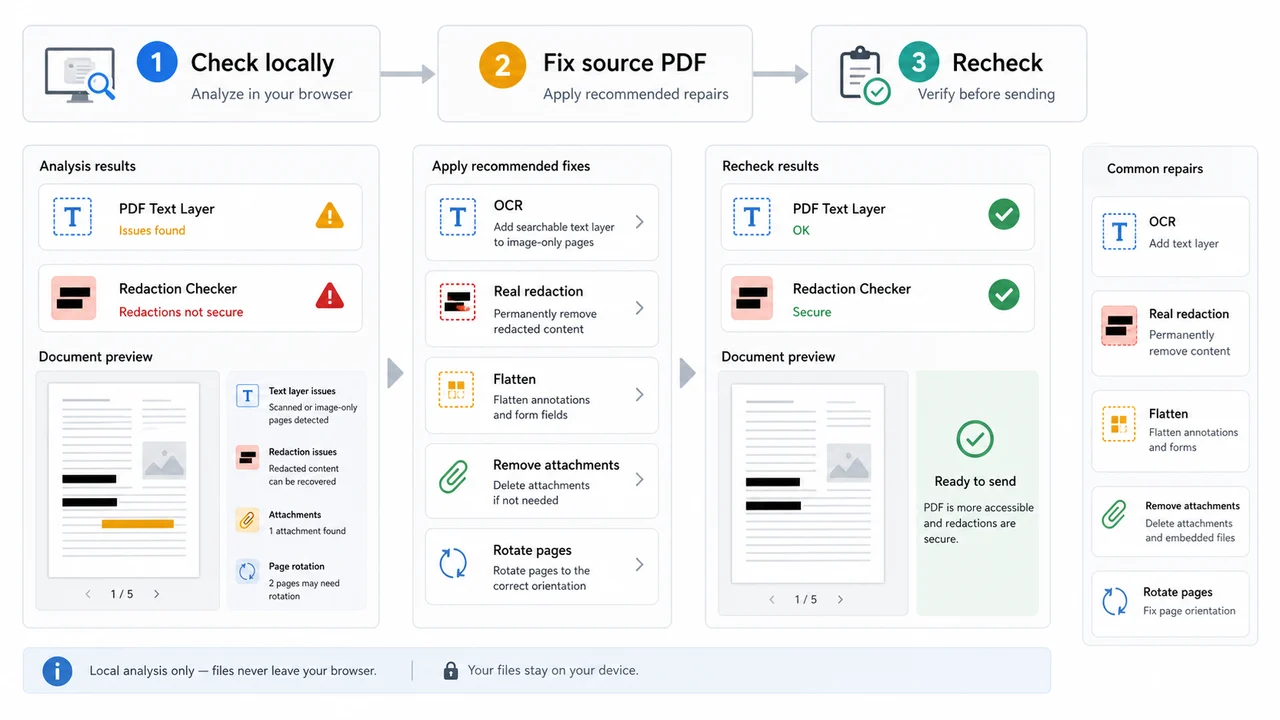Go to previous page in Analysis document preview

pos(88,594)
